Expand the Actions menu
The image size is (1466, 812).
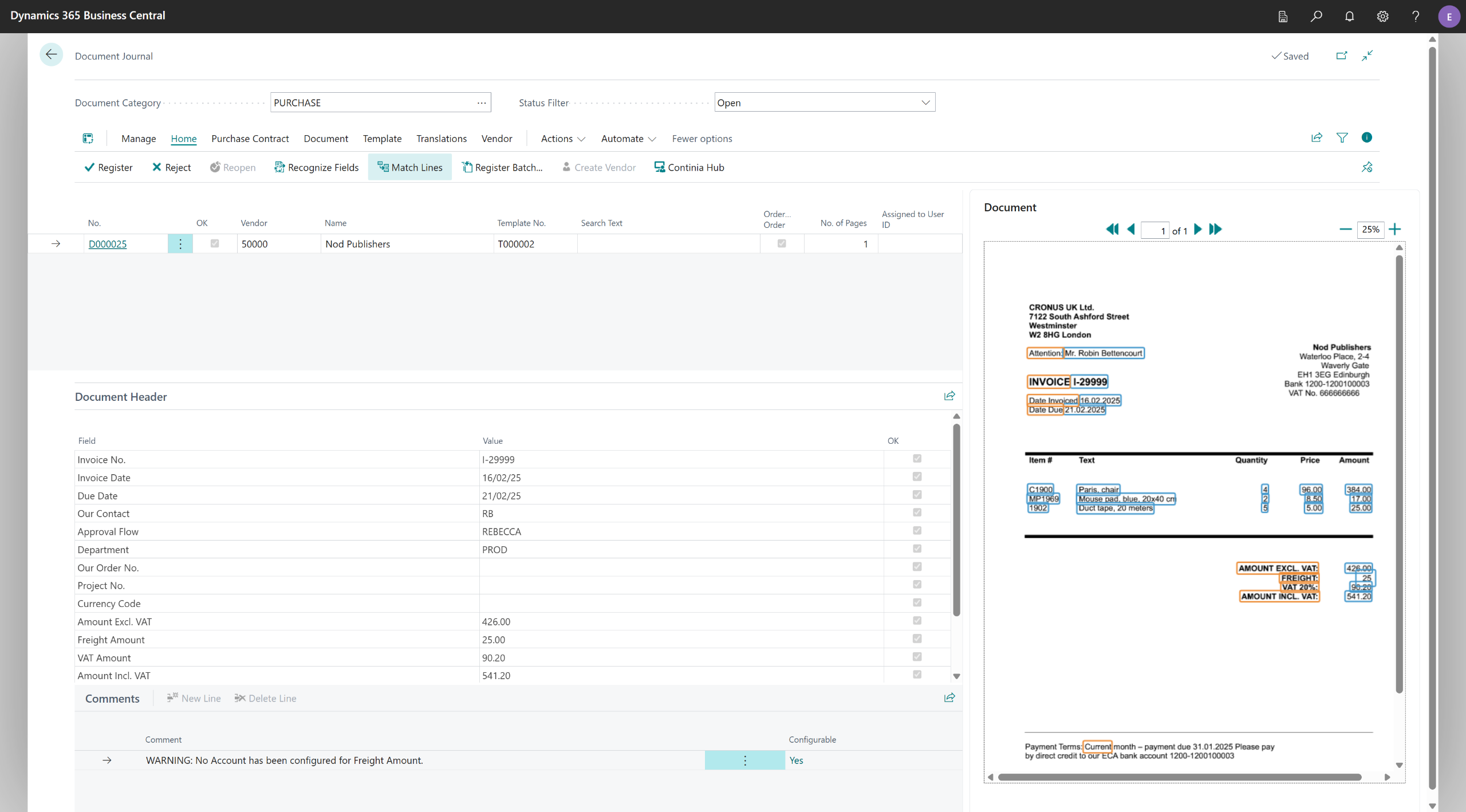click(x=563, y=139)
